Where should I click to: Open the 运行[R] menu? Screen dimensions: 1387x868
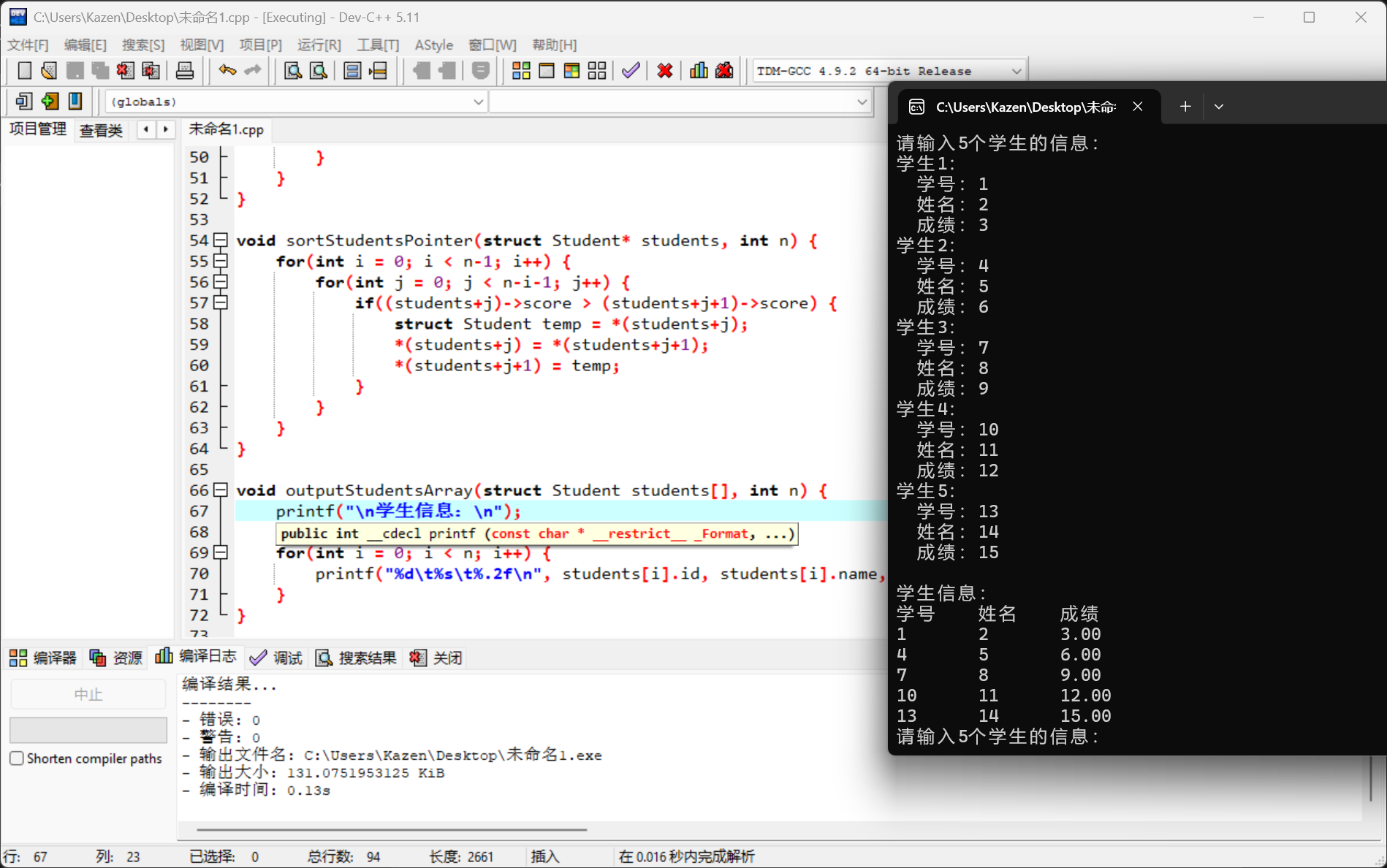click(x=319, y=45)
